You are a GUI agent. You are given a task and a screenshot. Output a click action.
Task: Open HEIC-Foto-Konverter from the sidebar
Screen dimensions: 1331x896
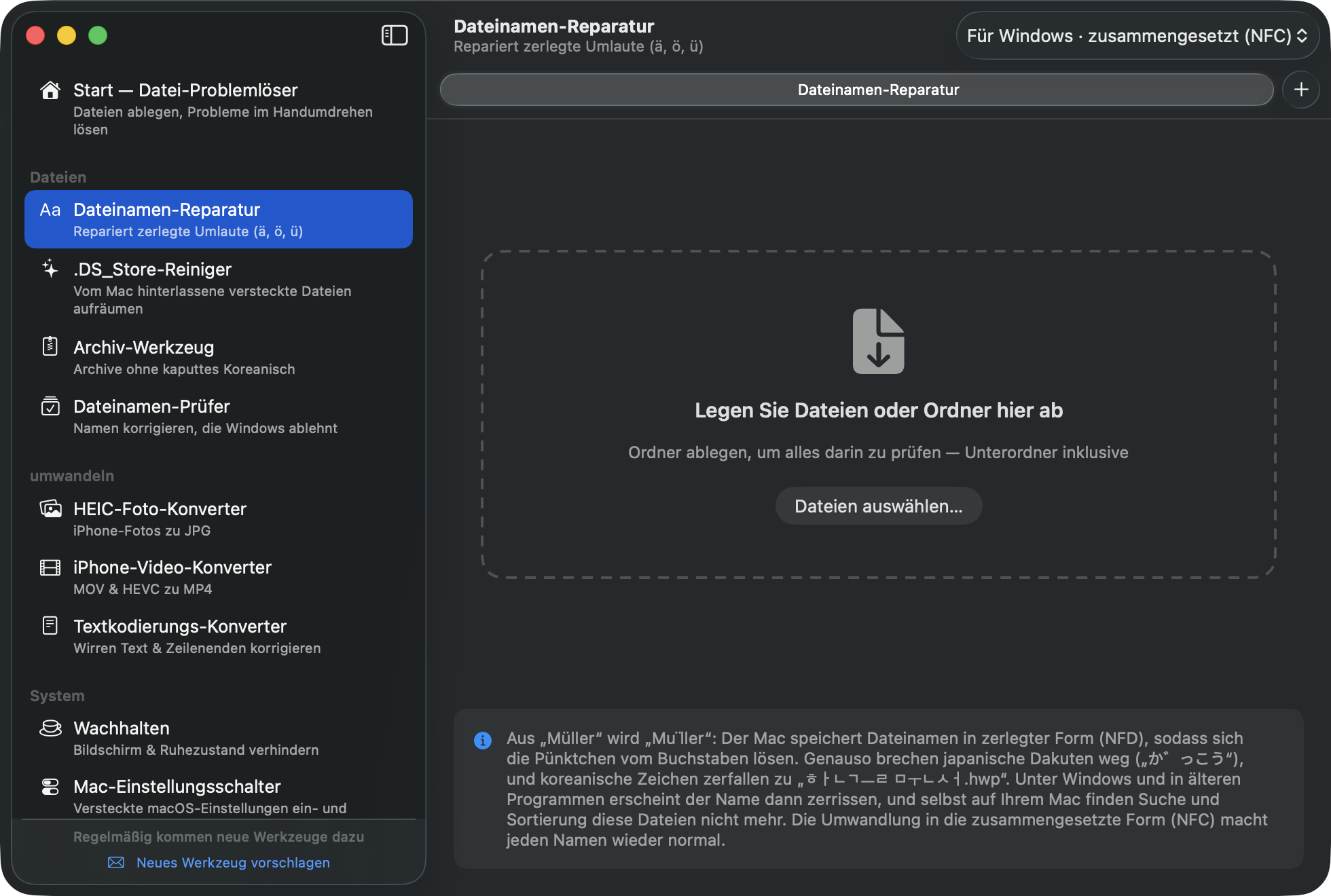pyautogui.click(x=219, y=519)
